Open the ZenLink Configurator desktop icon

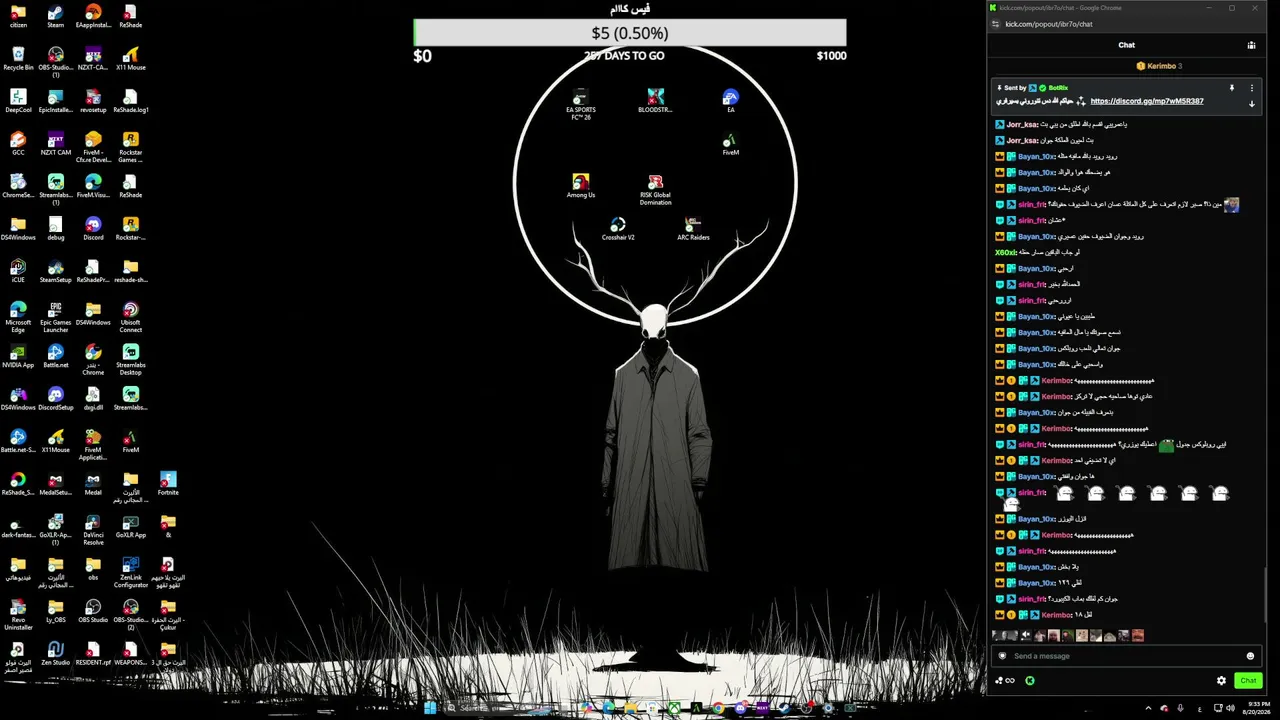coord(130,571)
